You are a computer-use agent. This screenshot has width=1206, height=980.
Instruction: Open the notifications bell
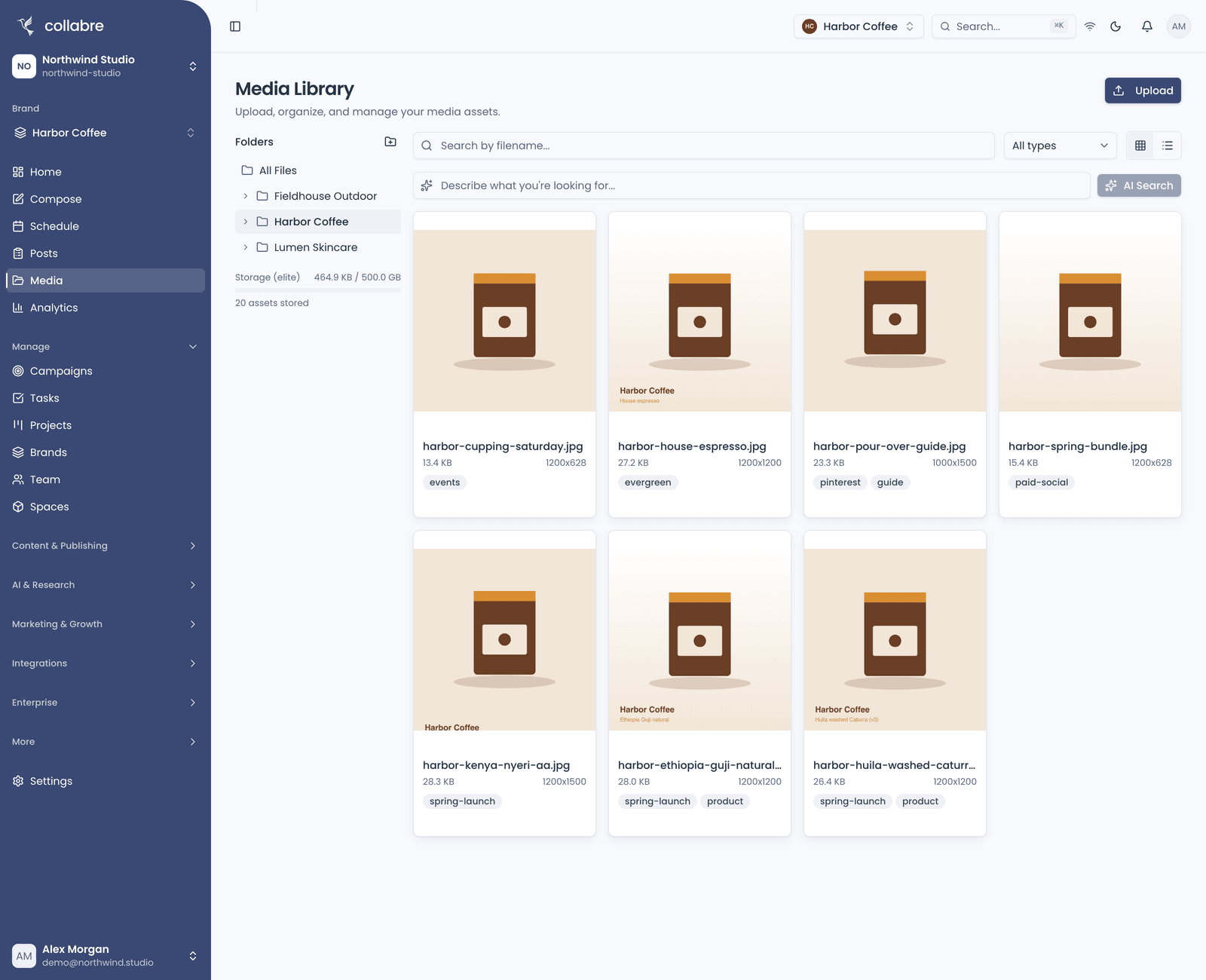tap(1147, 26)
